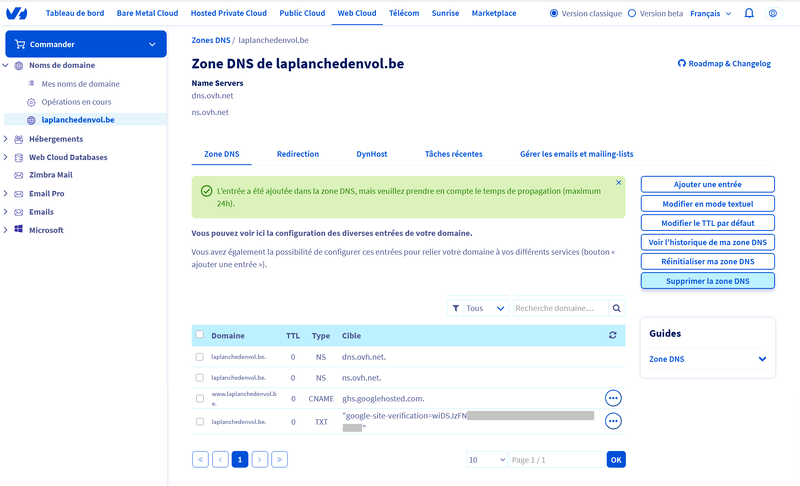The width and height of the screenshot is (800, 486).
Task: Check the TXT entry checkbox
Action: coord(199,422)
